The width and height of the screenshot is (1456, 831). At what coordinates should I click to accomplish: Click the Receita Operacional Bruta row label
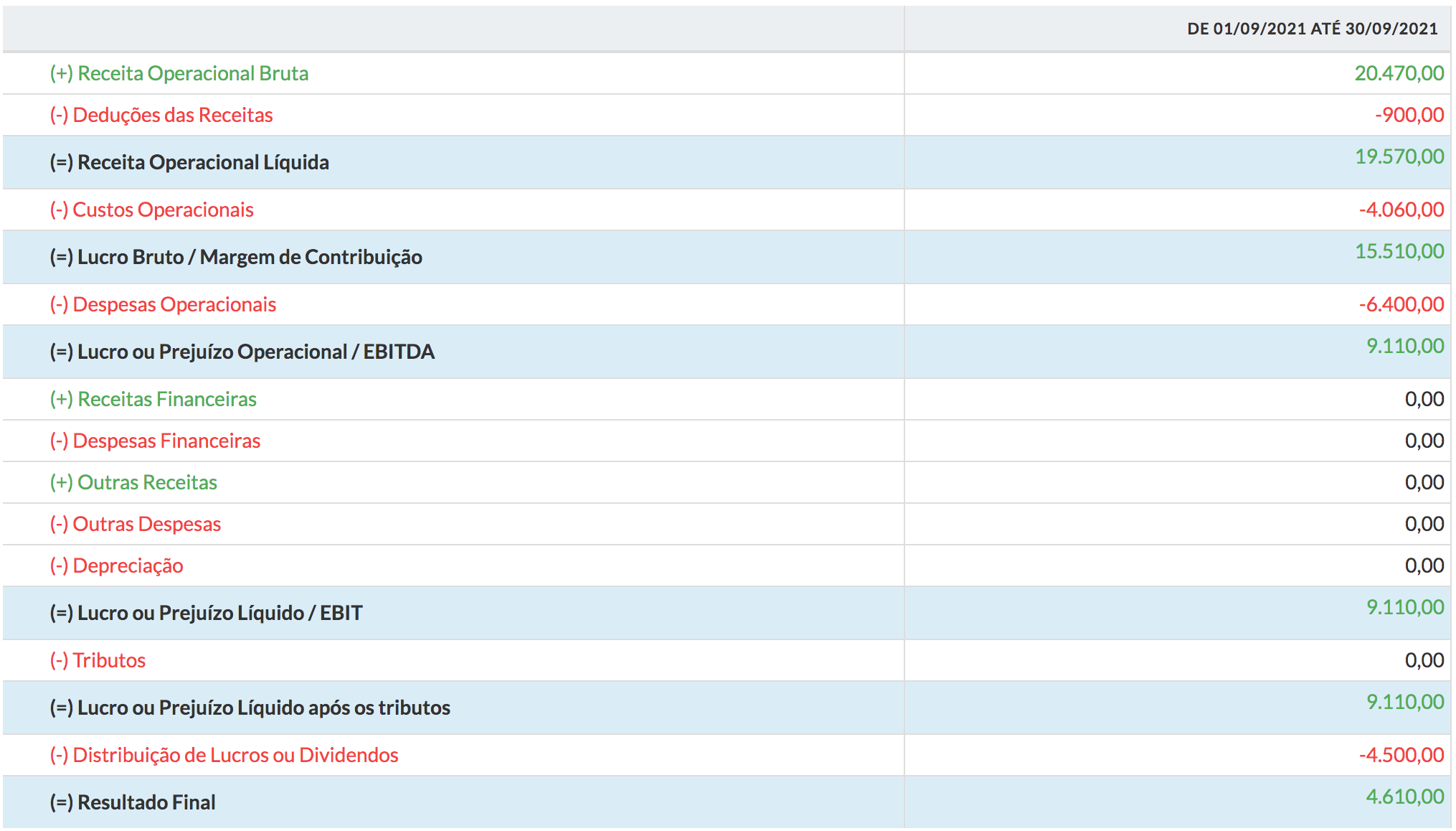tap(179, 73)
